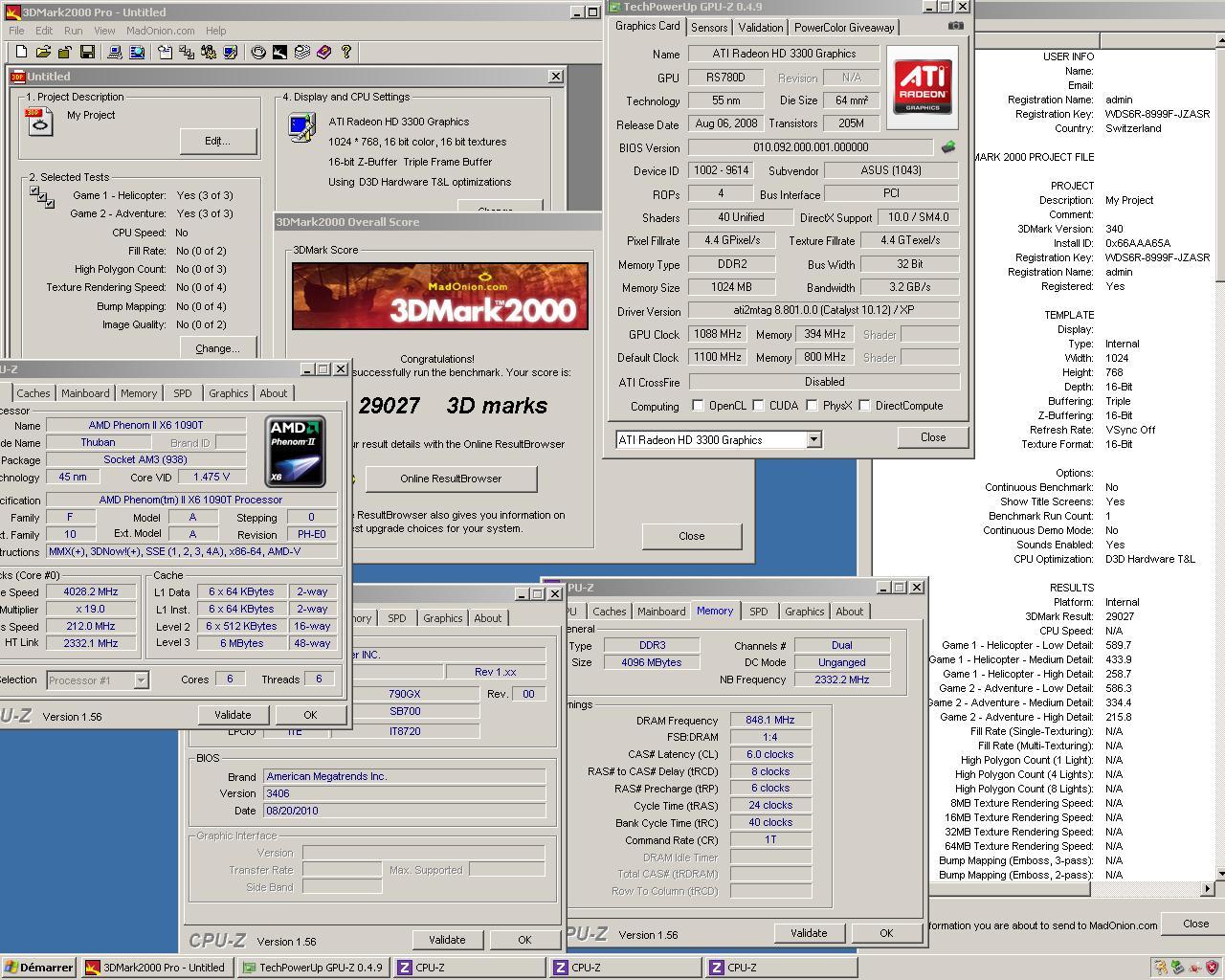
Task: Click the vertical scrollbar of the results list
Action: 1218,459
